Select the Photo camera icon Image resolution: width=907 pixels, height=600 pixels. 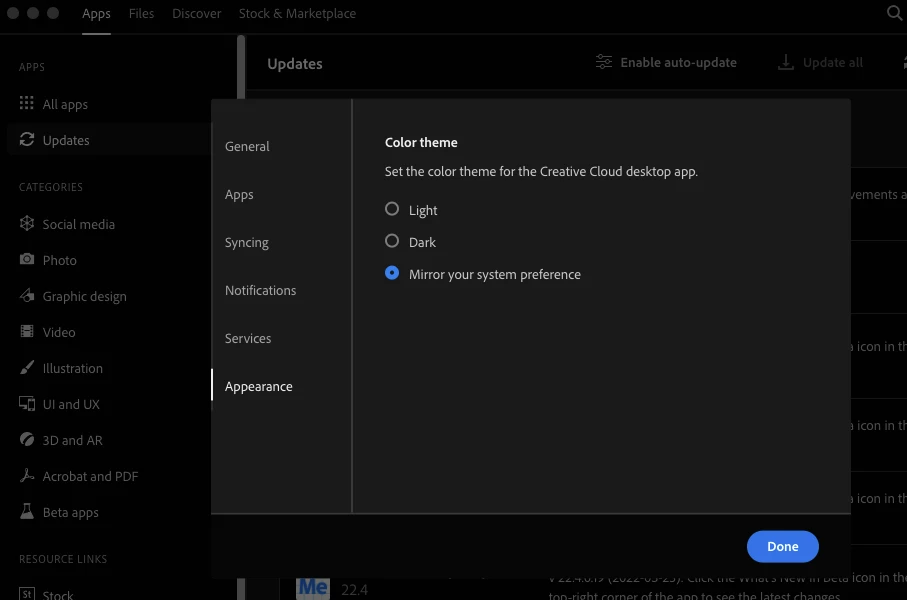pyautogui.click(x=27, y=259)
